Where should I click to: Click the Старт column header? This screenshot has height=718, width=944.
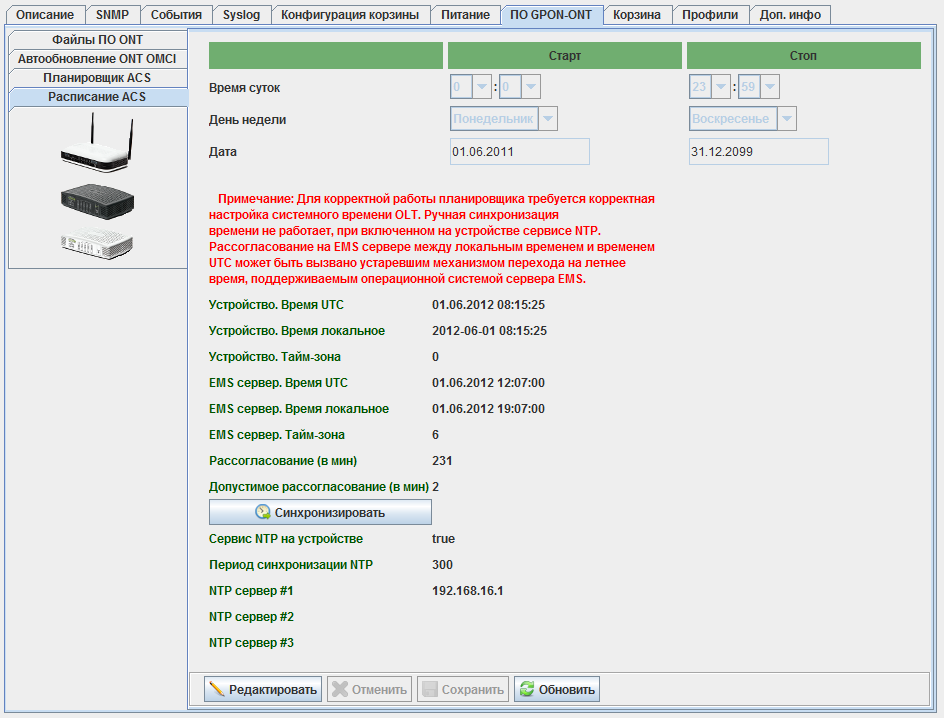point(565,55)
